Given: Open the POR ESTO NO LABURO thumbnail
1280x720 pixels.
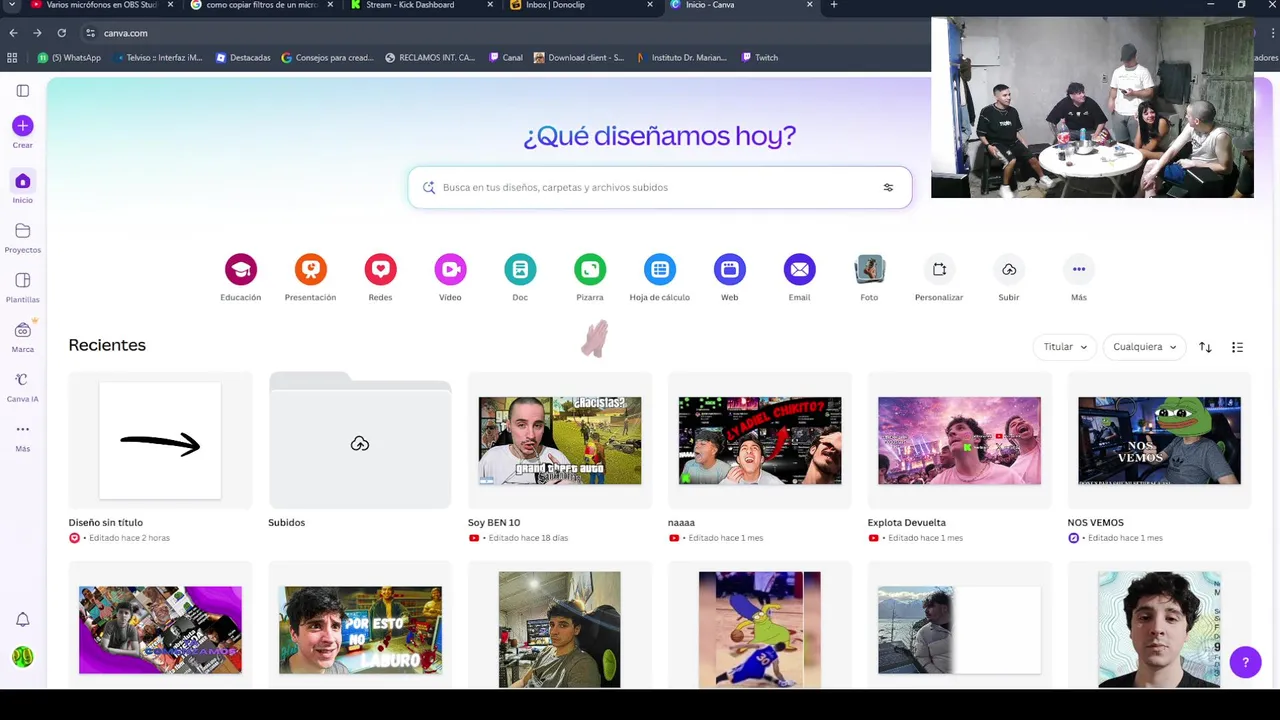Looking at the screenshot, I should pyautogui.click(x=360, y=630).
